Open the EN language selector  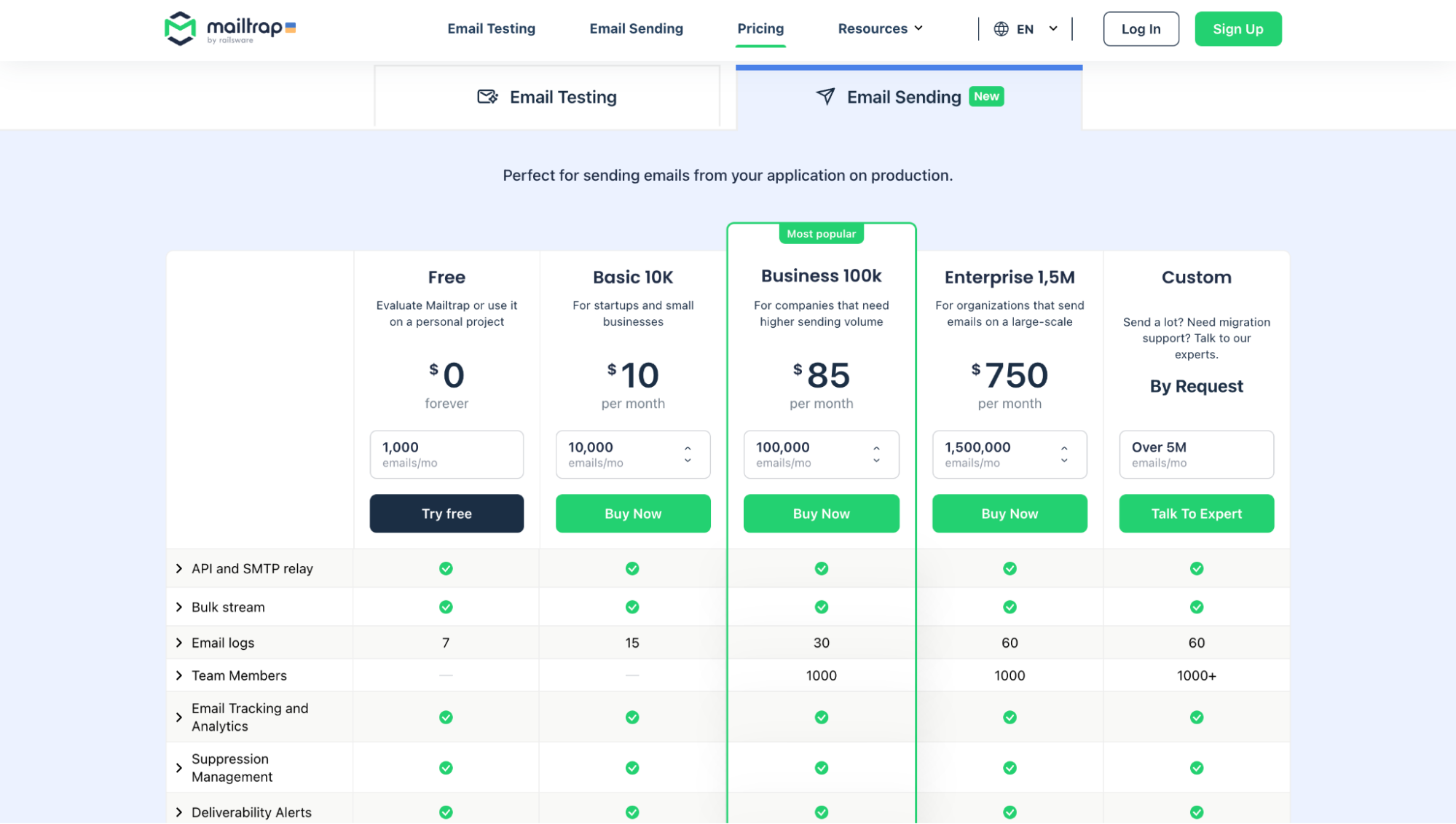[1026, 29]
